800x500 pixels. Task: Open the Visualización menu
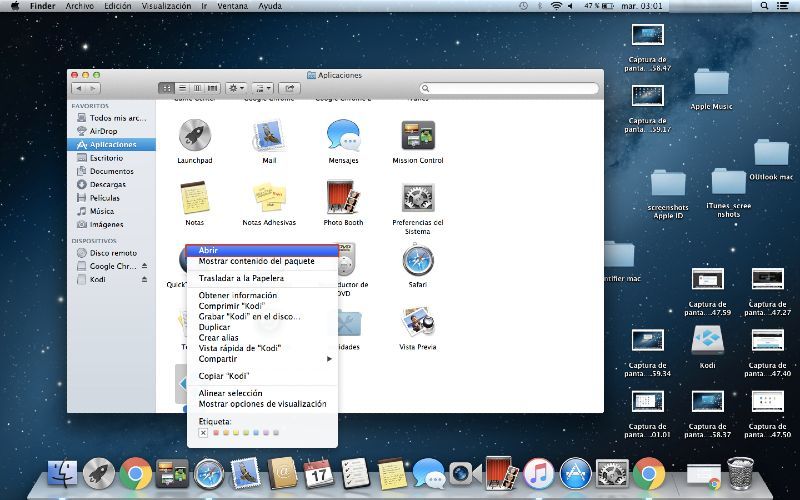[166, 6]
